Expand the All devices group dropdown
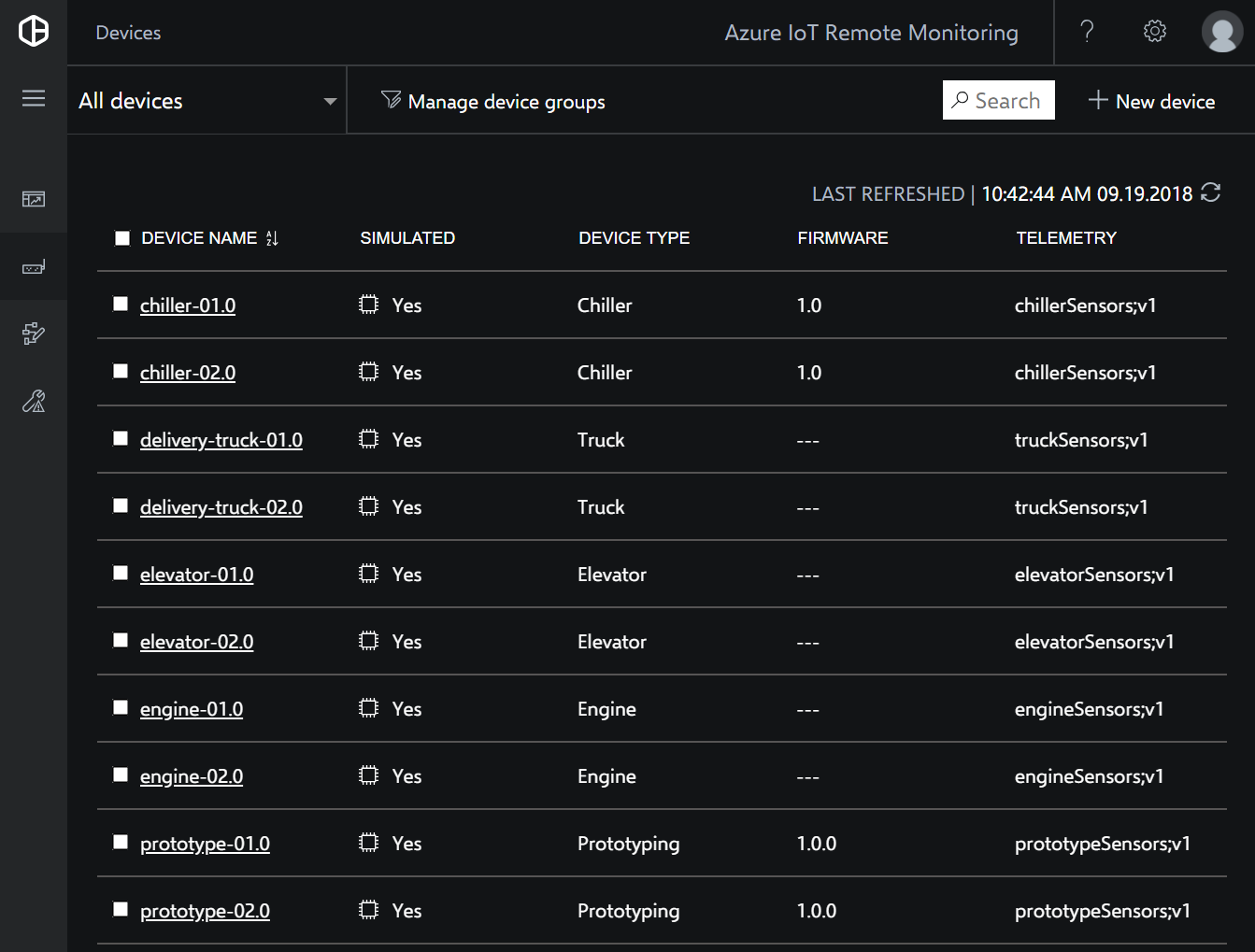This screenshot has width=1255, height=952. coord(207,101)
